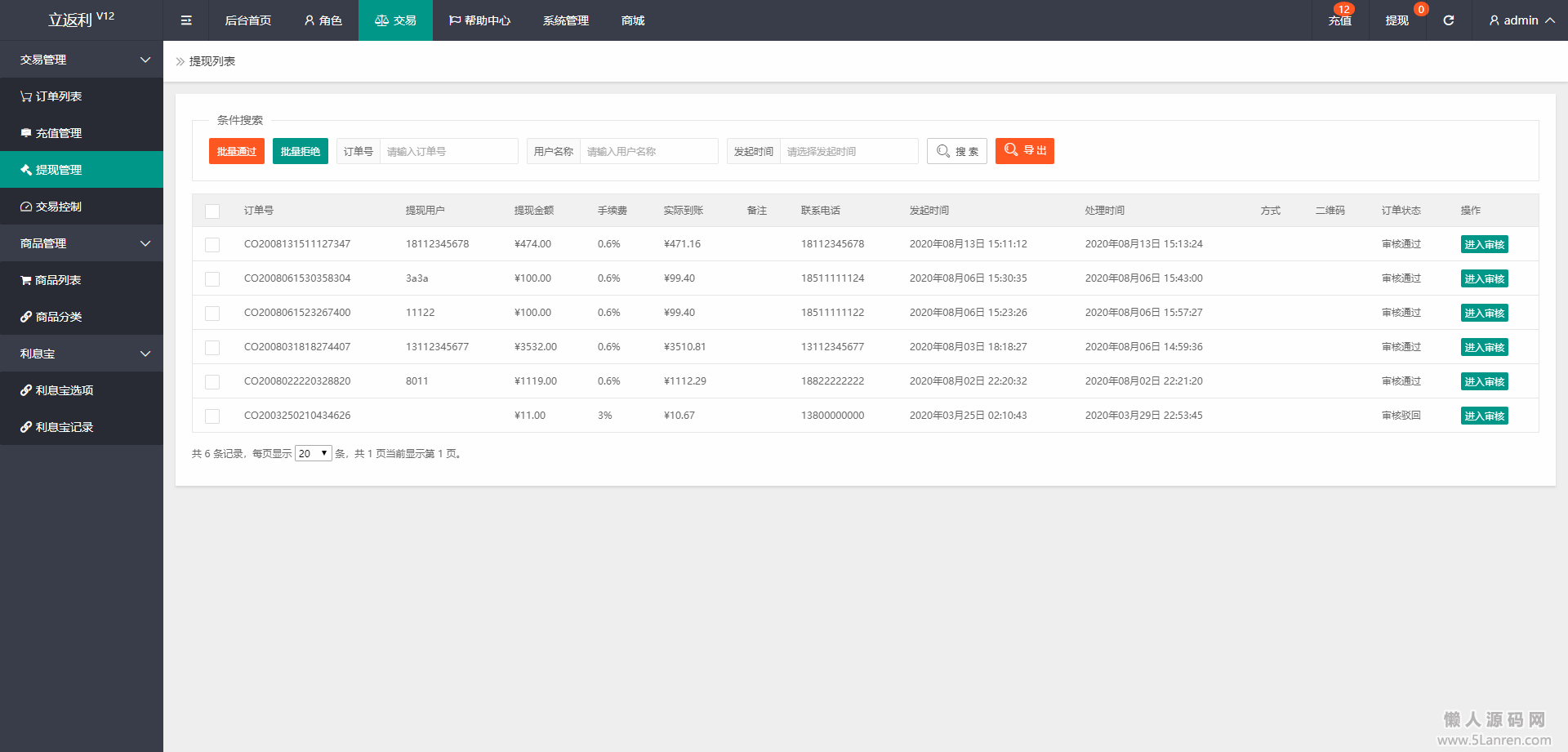Select the checkbox for order CO2003250210434626
The width and height of the screenshot is (1568, 752).
coord(212,416)
